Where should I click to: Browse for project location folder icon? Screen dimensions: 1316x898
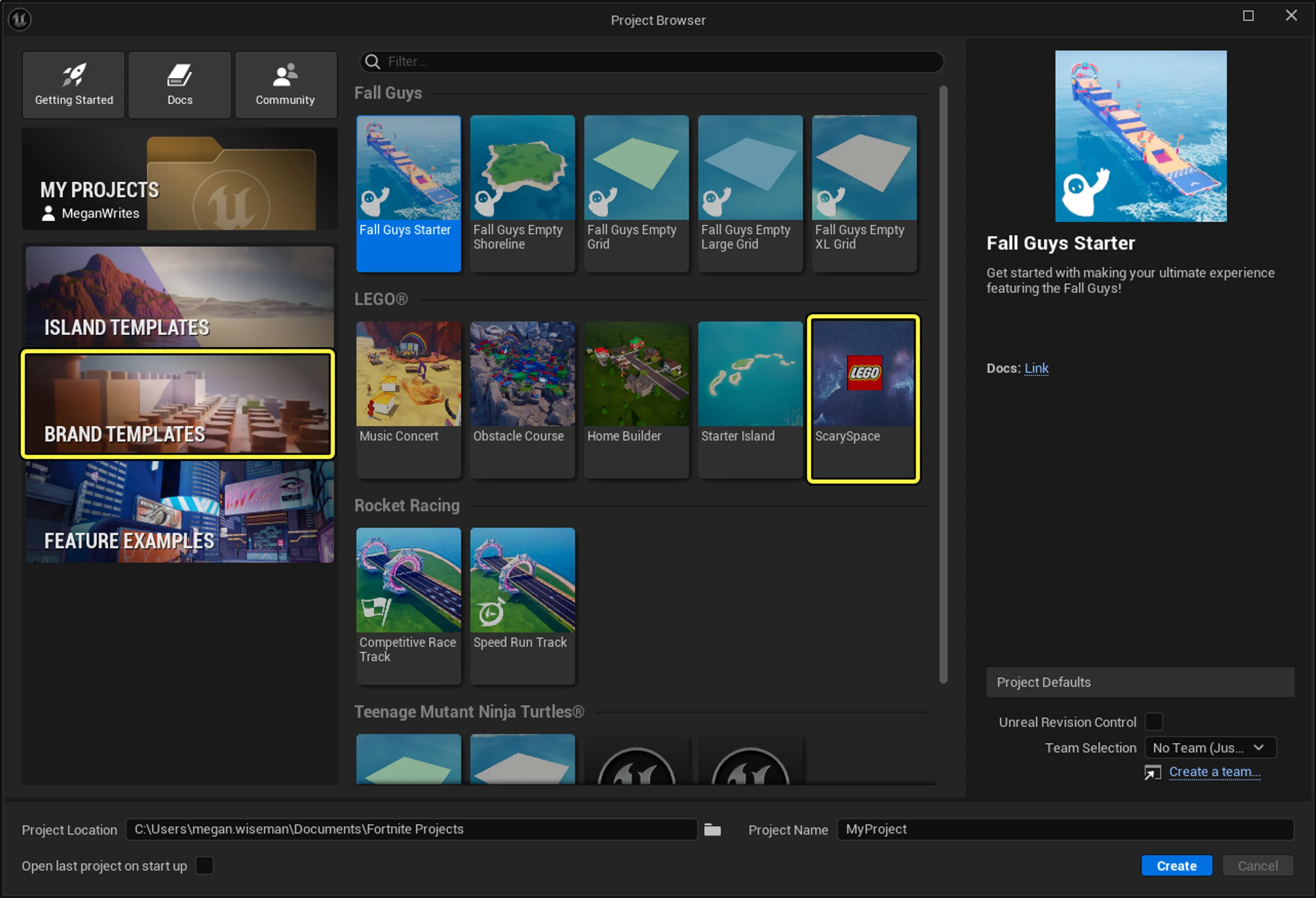[x=713, y=829]
